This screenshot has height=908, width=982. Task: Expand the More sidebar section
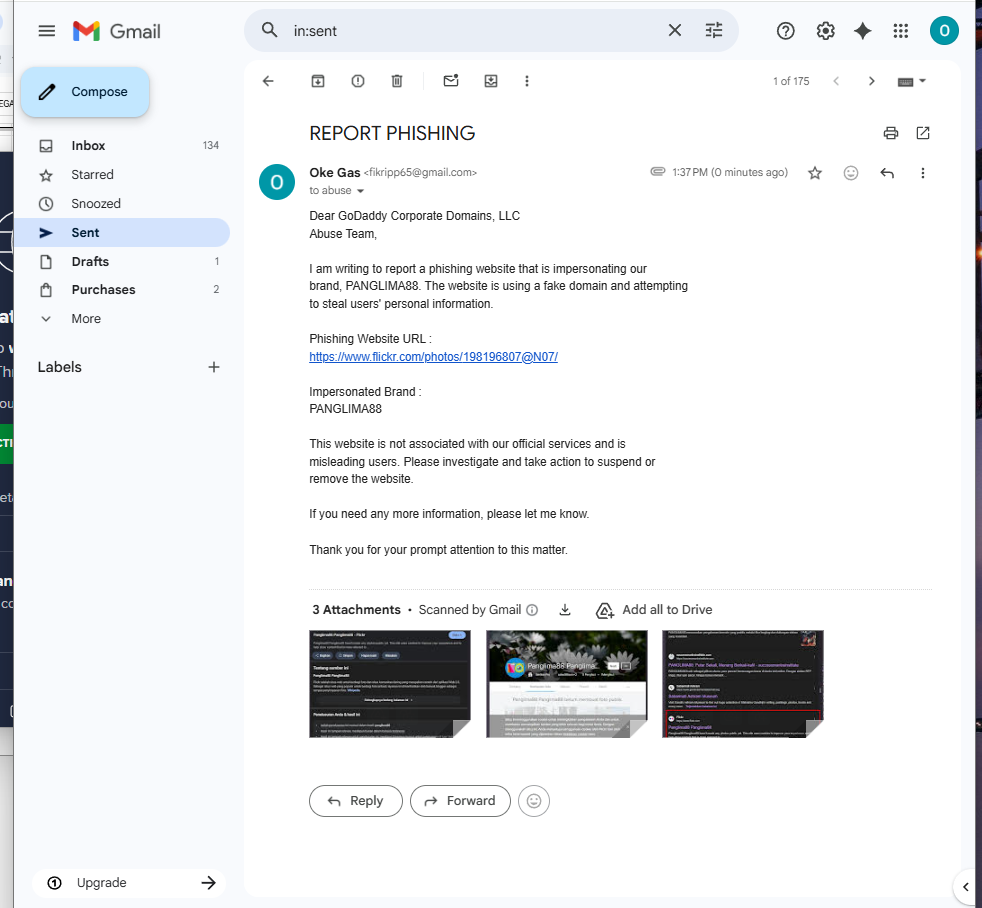(x=121, y=319)
